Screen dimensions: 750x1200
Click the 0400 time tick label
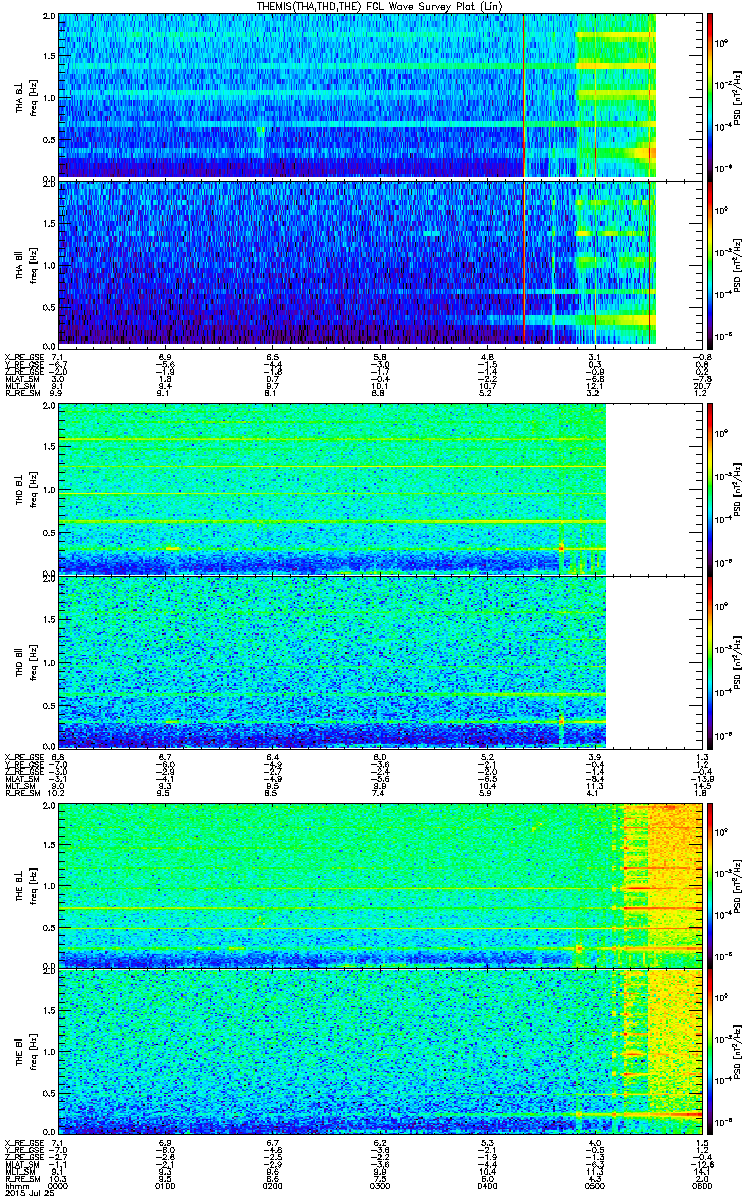click(x=487, y=1185)
